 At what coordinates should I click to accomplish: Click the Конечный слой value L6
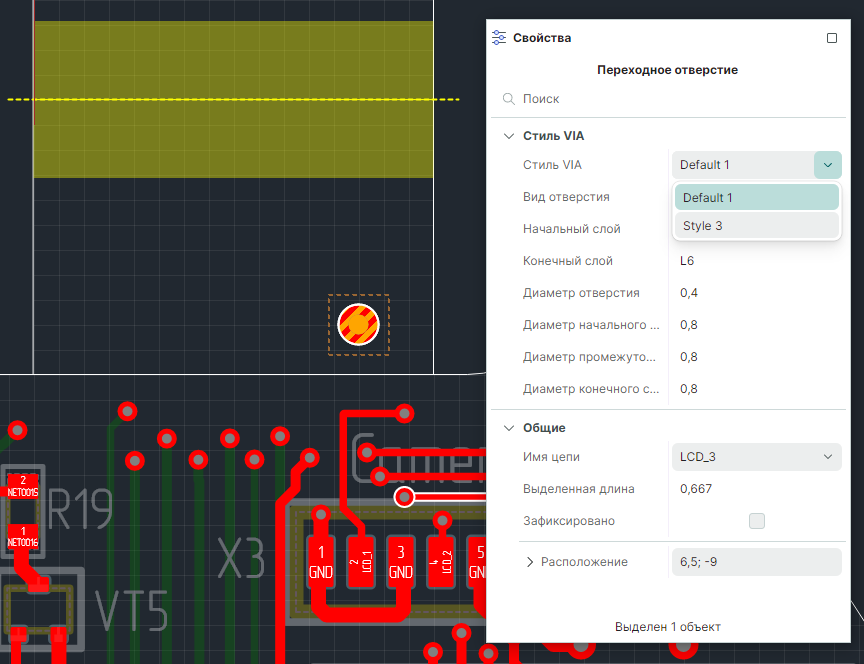tap(687, 261)
